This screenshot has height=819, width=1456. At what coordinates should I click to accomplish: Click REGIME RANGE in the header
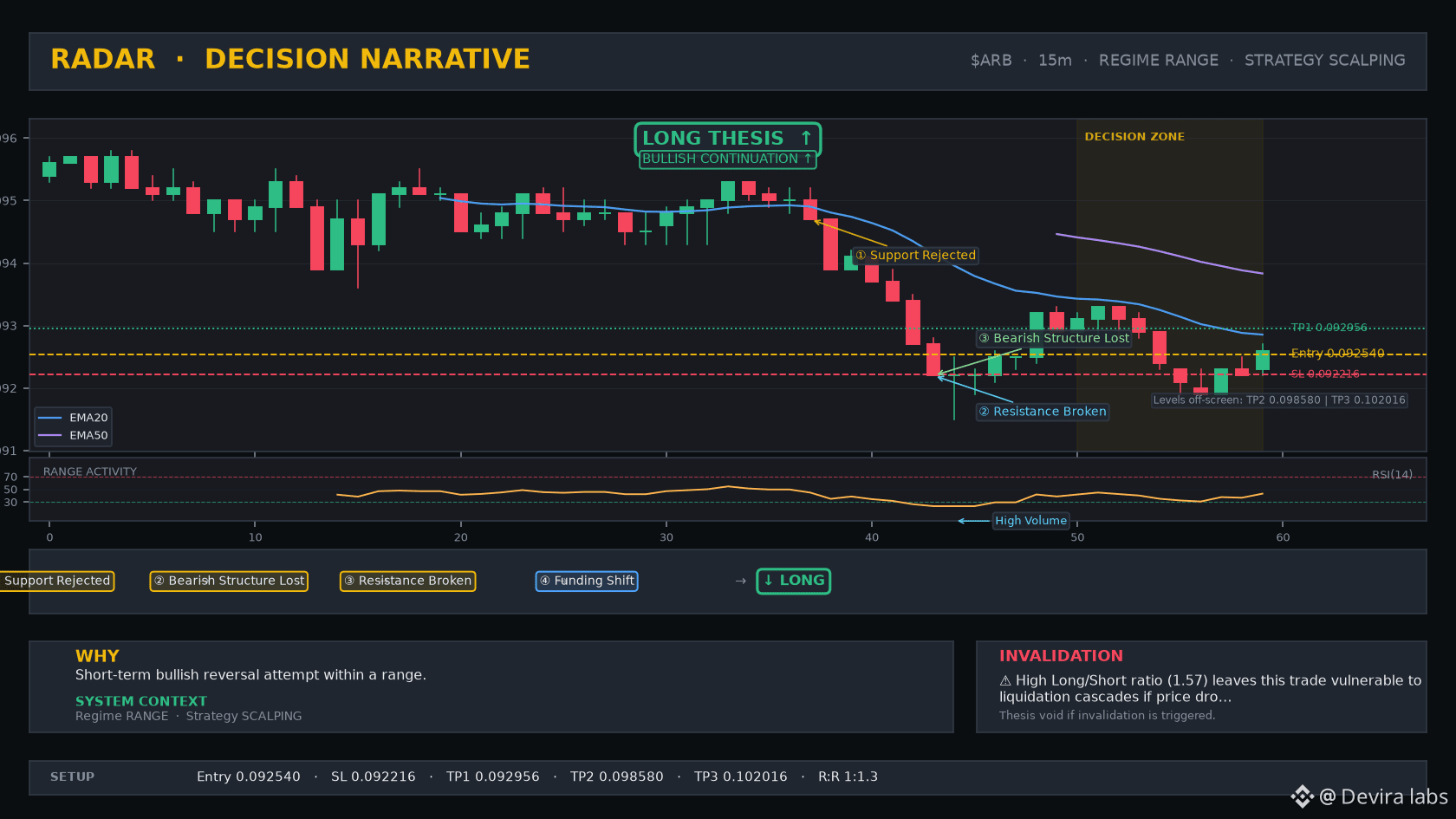pos(1158,61)
